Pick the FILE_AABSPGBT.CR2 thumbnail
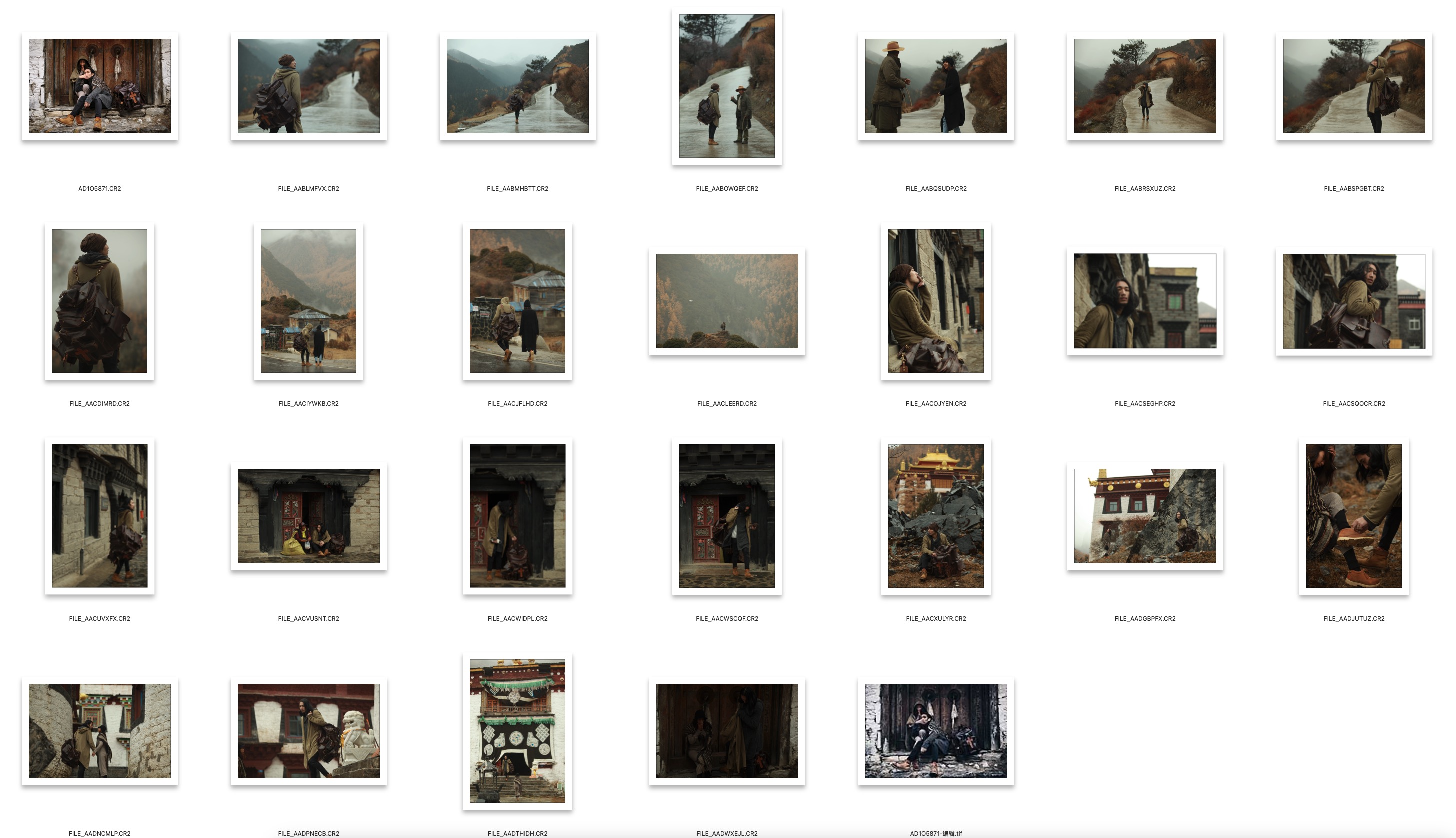 point(1353,86)
